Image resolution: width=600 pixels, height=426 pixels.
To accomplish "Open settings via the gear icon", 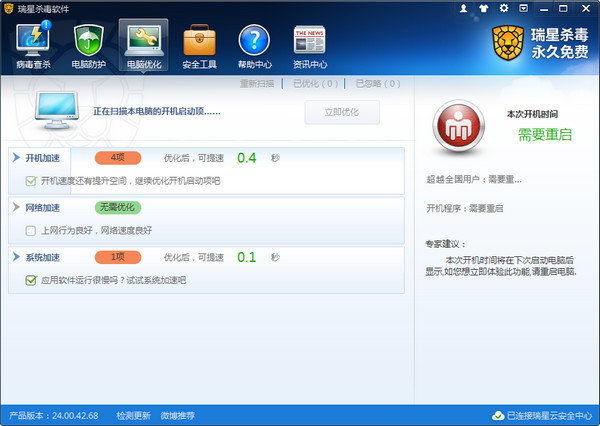I will point(503,8).
